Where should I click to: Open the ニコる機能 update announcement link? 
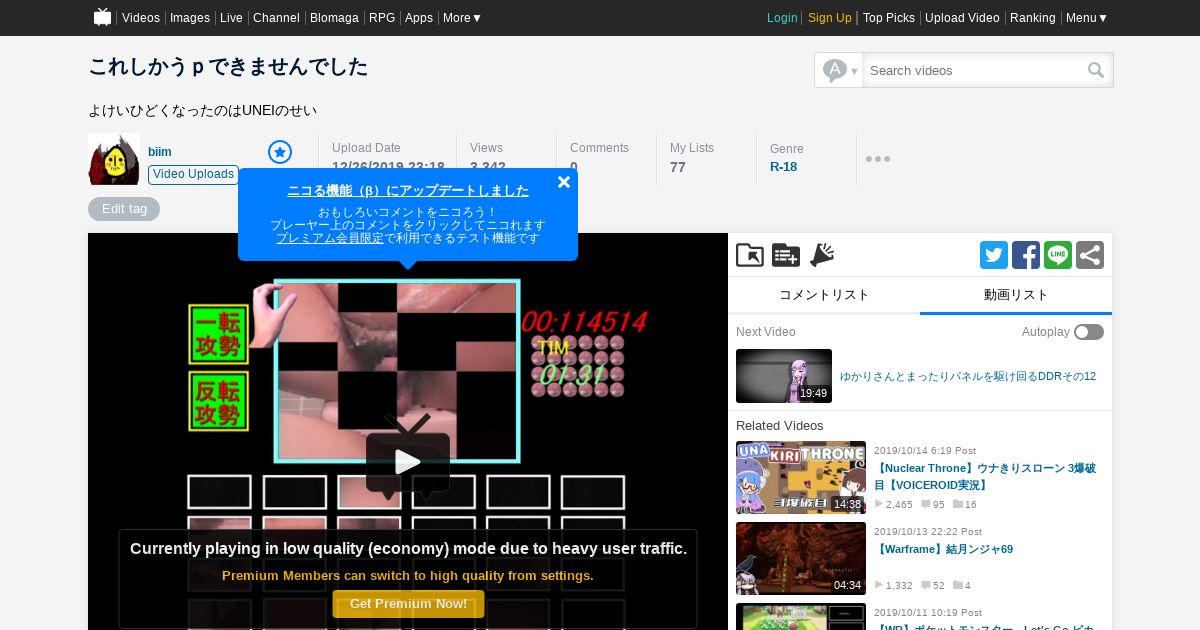point(408,190)
